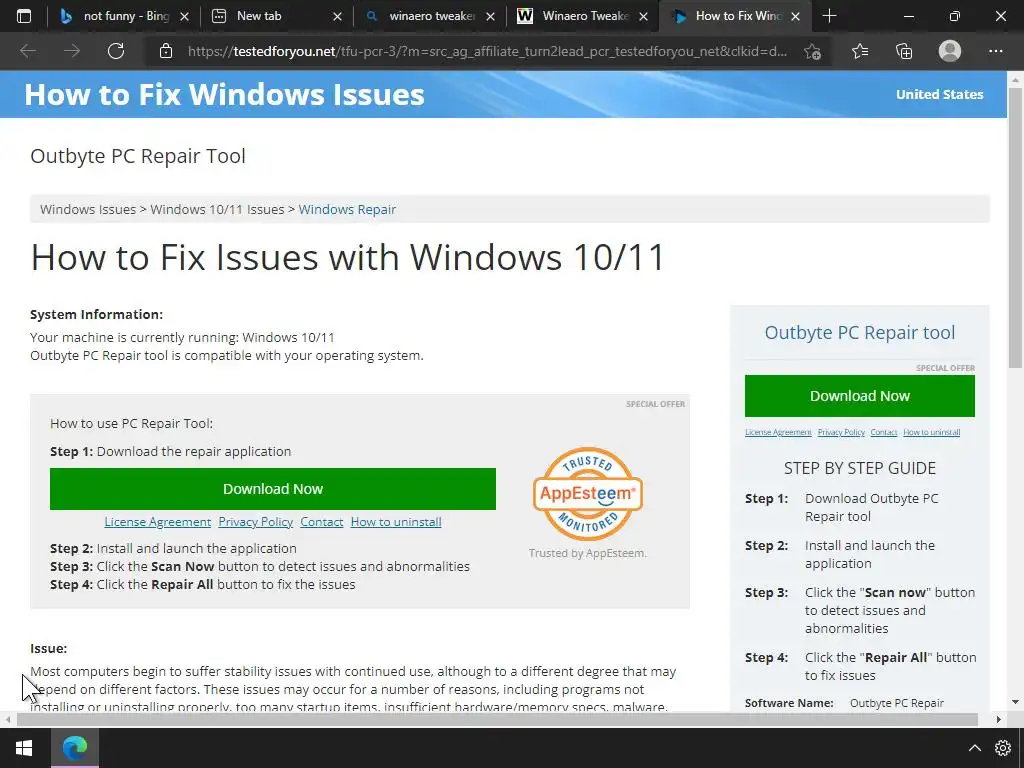Open License Agreement link under main download
Viewport: 1024px width, 768px height.
click(157, 522)
